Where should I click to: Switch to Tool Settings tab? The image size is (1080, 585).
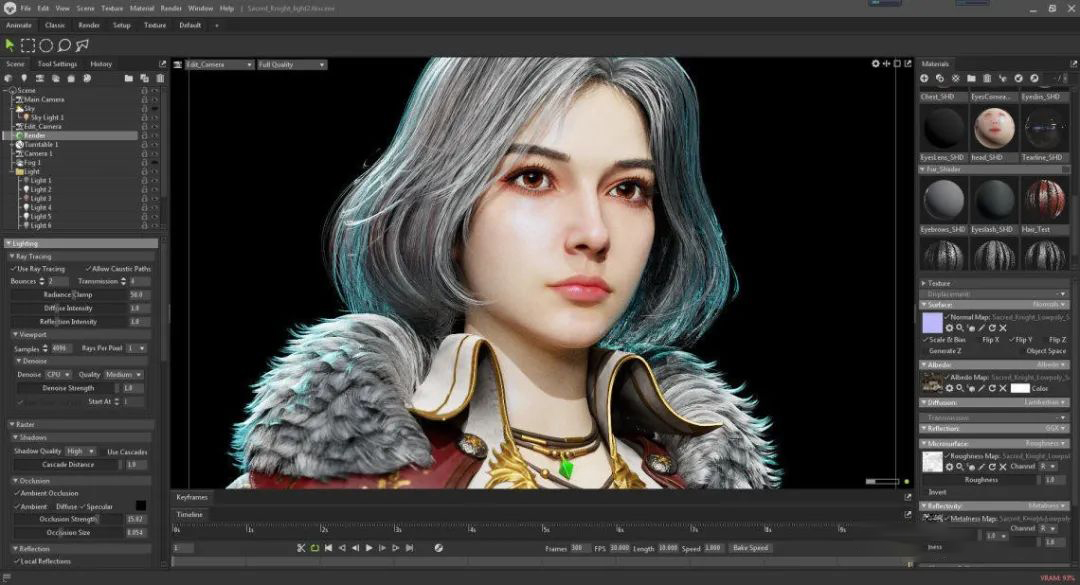57,64
